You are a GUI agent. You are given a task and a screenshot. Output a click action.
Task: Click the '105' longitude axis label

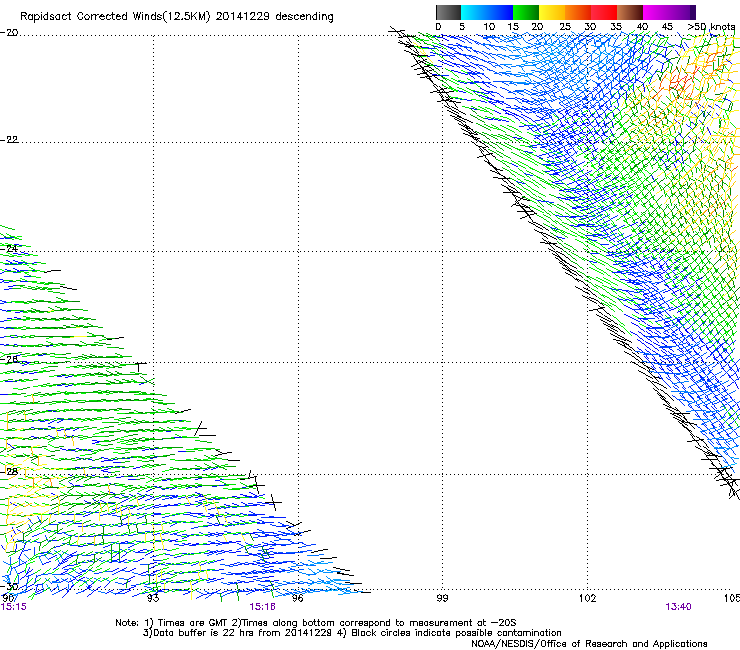(x=732, y=598)
